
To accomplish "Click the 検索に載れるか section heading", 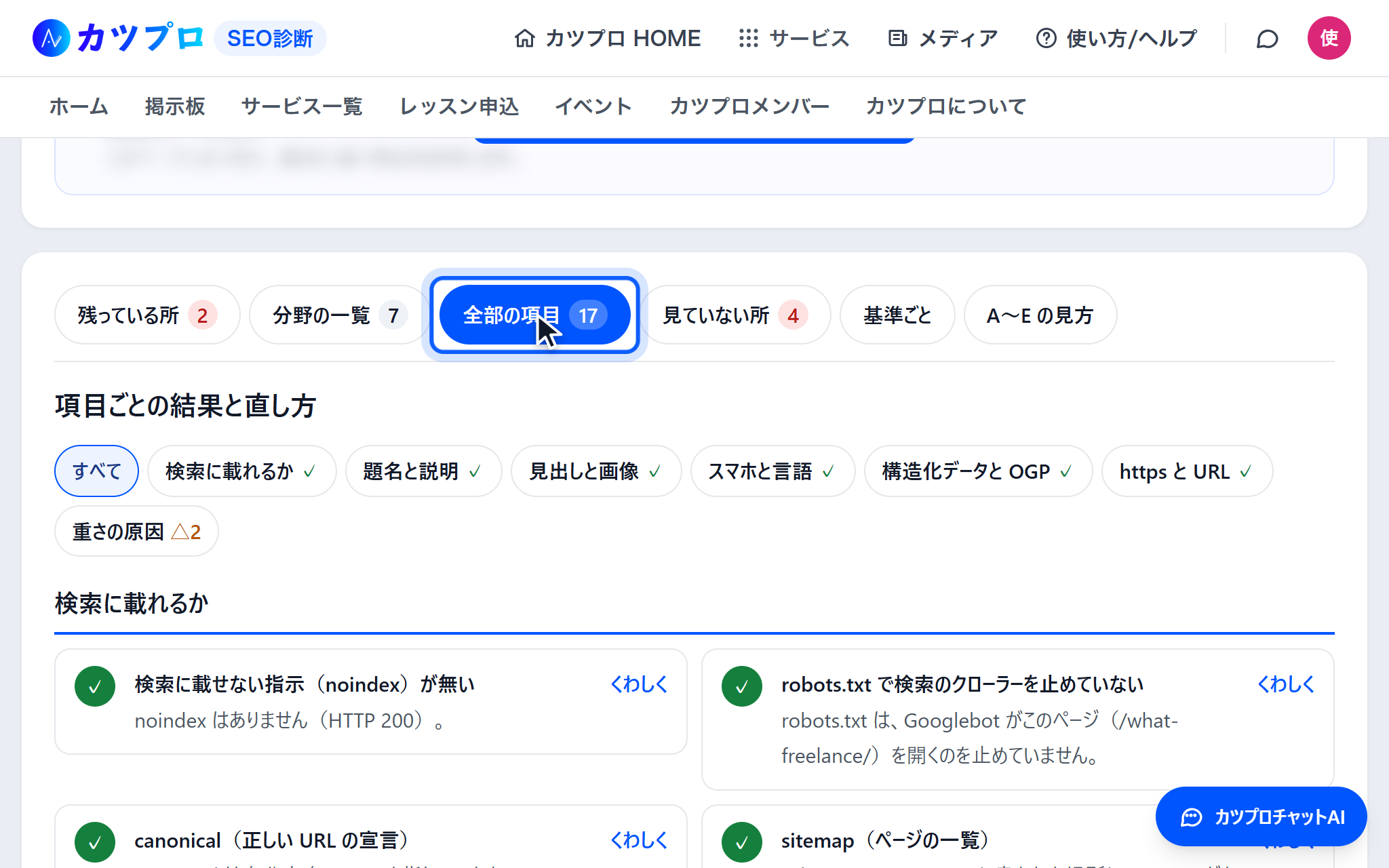I will point(132,603).
